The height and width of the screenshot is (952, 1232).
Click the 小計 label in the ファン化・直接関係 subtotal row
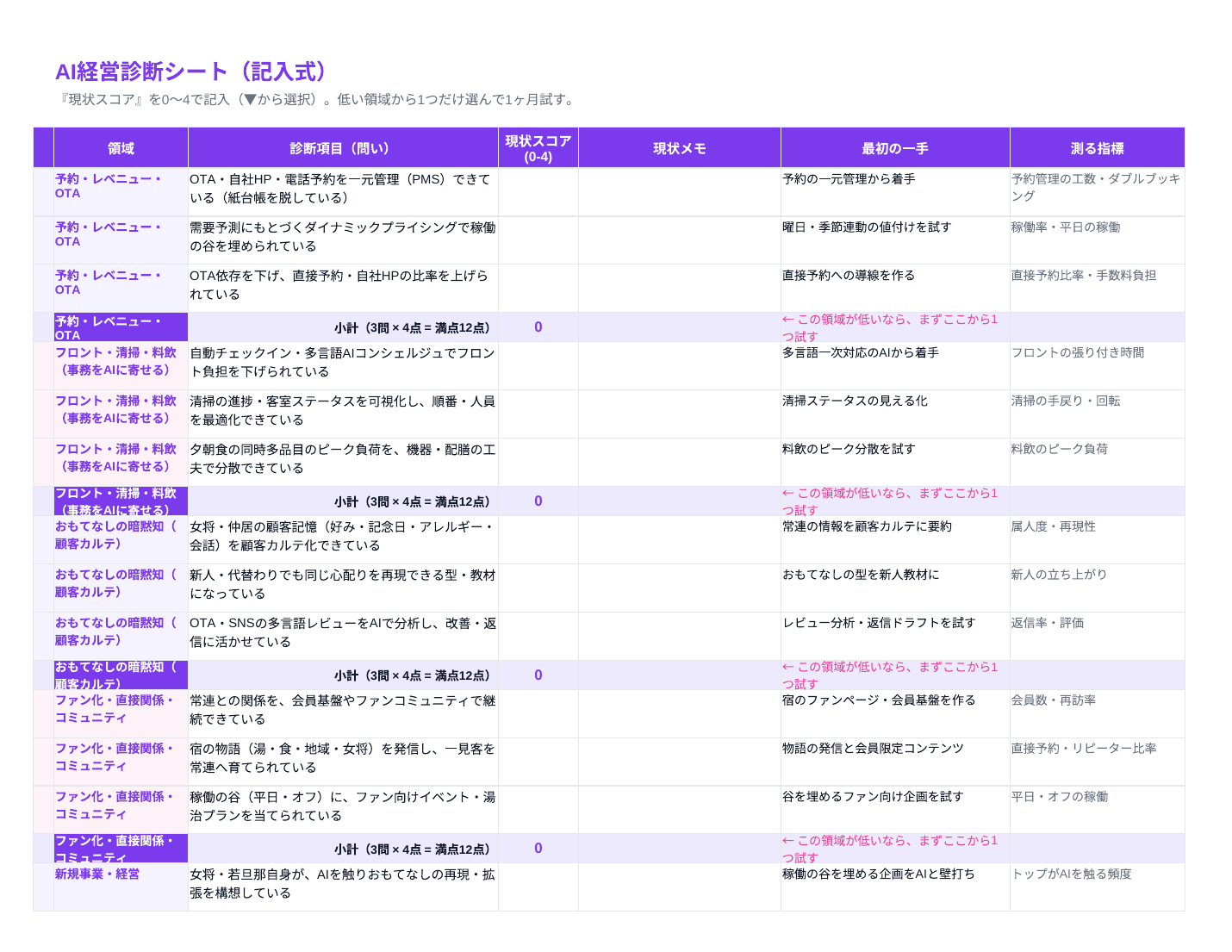(343, 849)
